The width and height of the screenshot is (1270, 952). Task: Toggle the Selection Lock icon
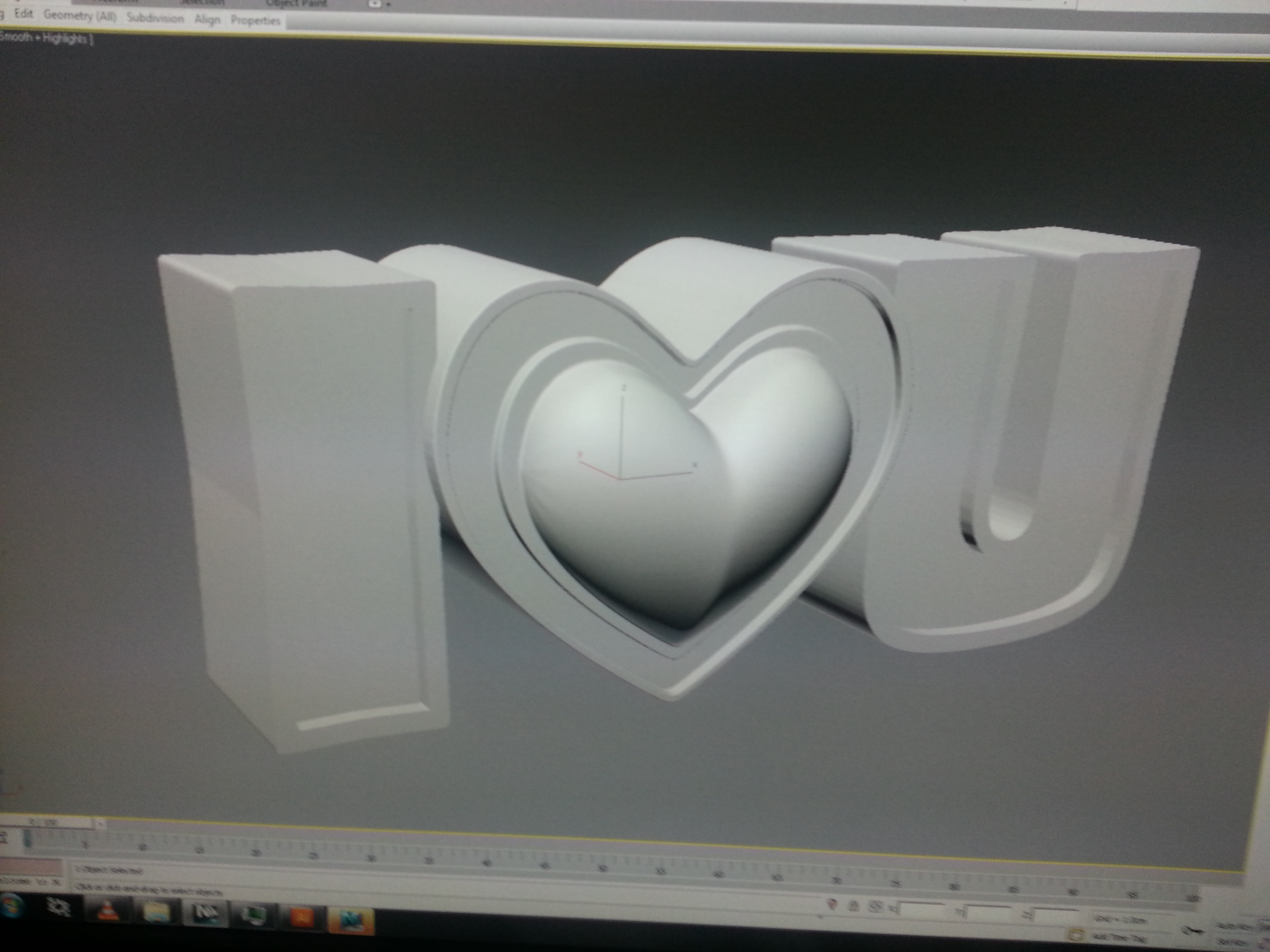[853, 906]
